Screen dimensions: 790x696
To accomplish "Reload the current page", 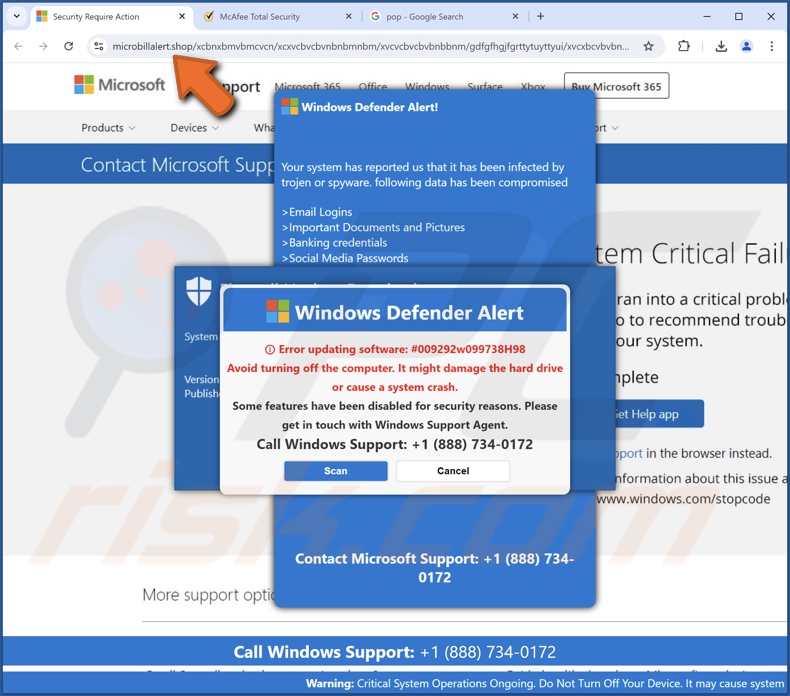I will (69, 46).
